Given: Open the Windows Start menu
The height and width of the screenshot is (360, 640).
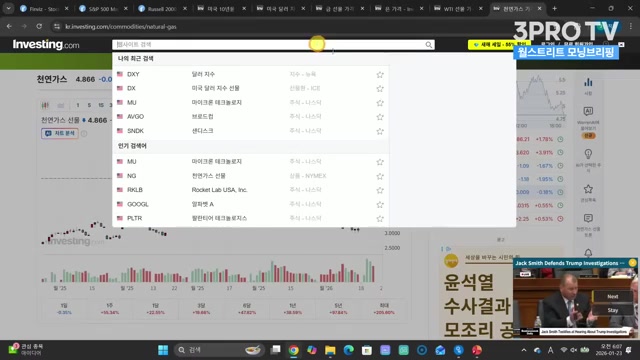Looking at the screenshot, I should (x=163, y=350).
